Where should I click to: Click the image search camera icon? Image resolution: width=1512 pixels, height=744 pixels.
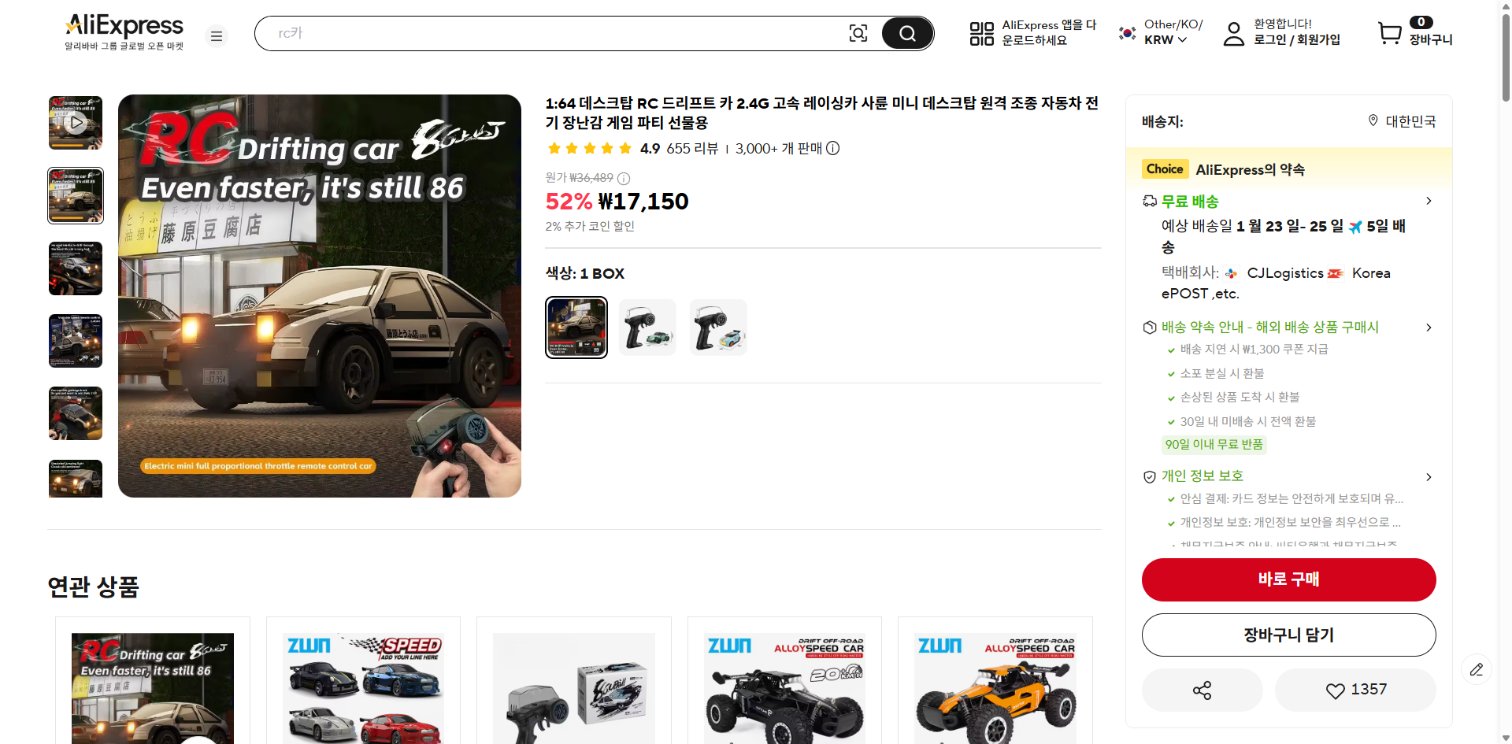858,33
